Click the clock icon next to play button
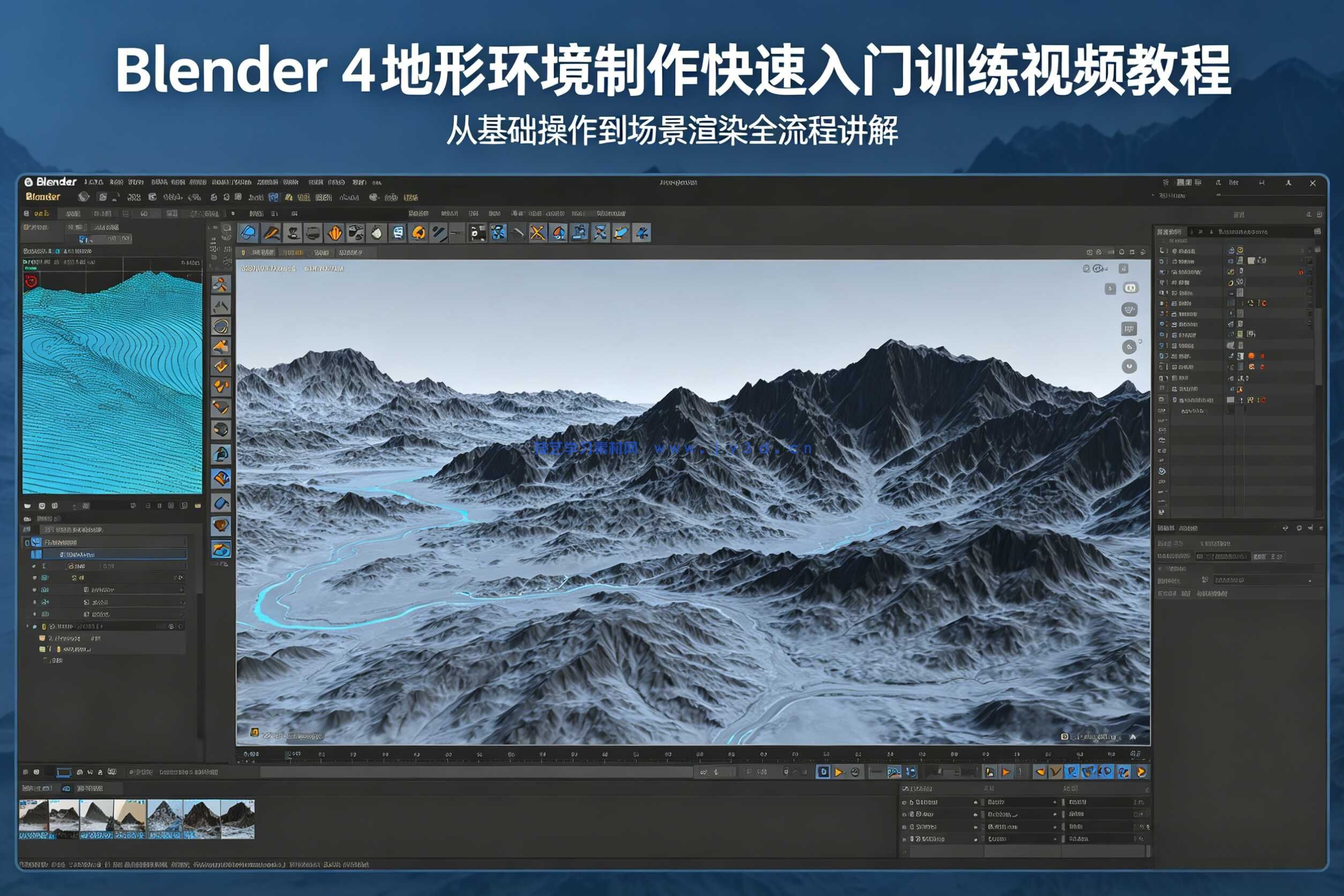This screenshot has height=896, width=1344. click(x=855, y=772)
